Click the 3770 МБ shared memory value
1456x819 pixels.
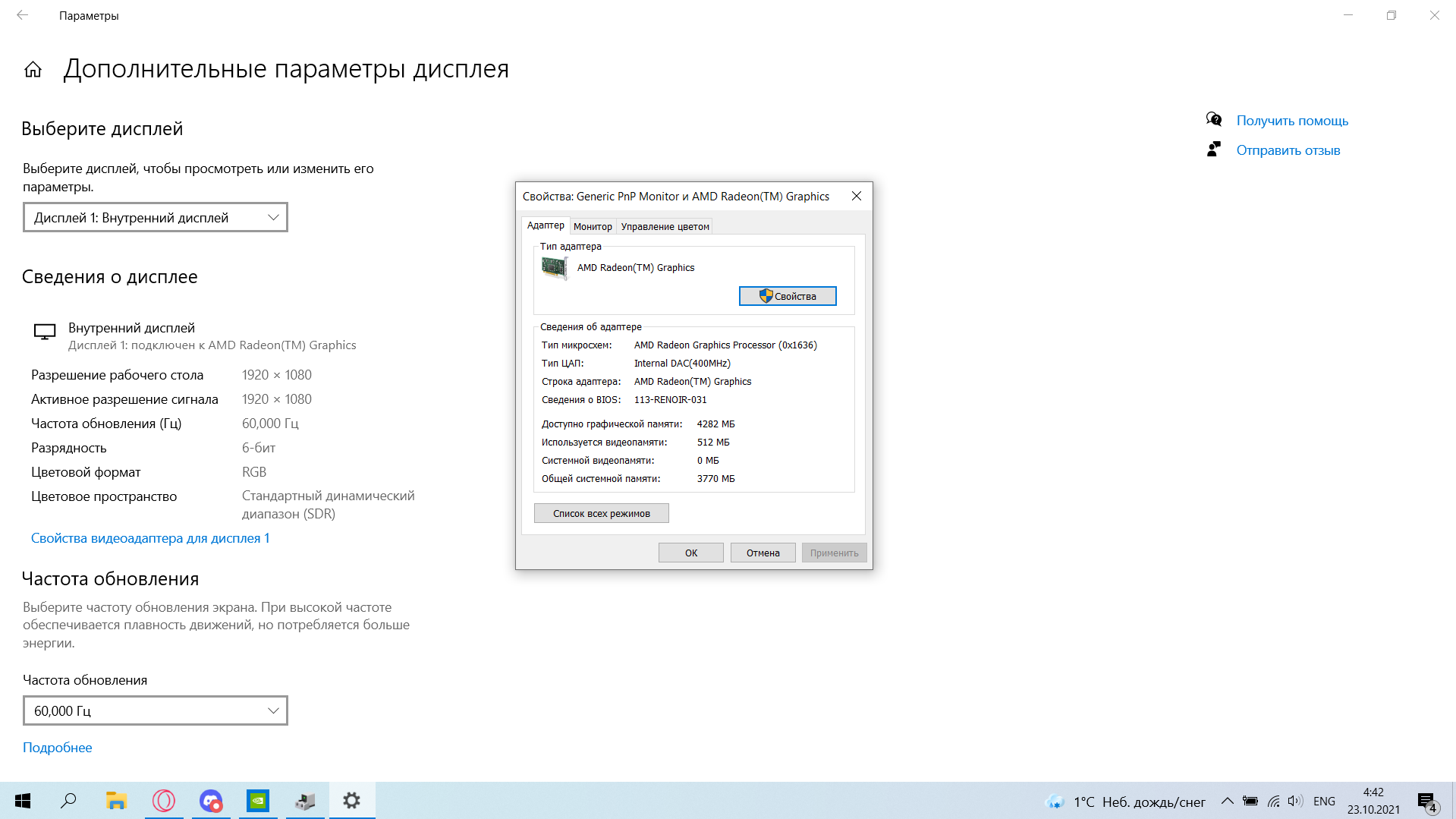coord(716,479)
